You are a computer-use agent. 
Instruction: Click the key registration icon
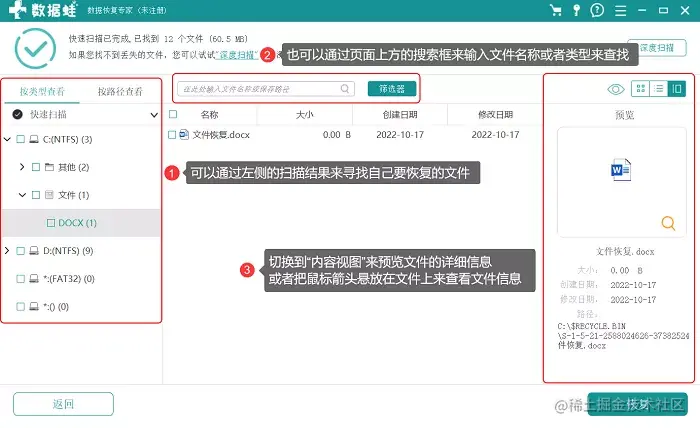(576, 10)
